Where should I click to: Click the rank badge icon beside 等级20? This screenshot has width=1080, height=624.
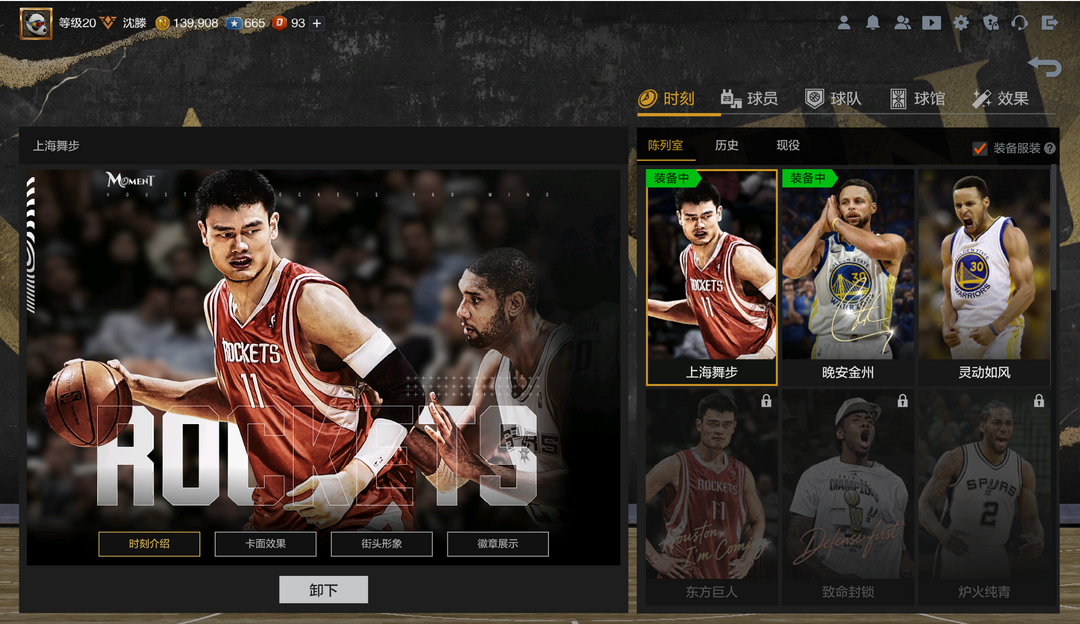pyautogui.click(x=108, y=23)
